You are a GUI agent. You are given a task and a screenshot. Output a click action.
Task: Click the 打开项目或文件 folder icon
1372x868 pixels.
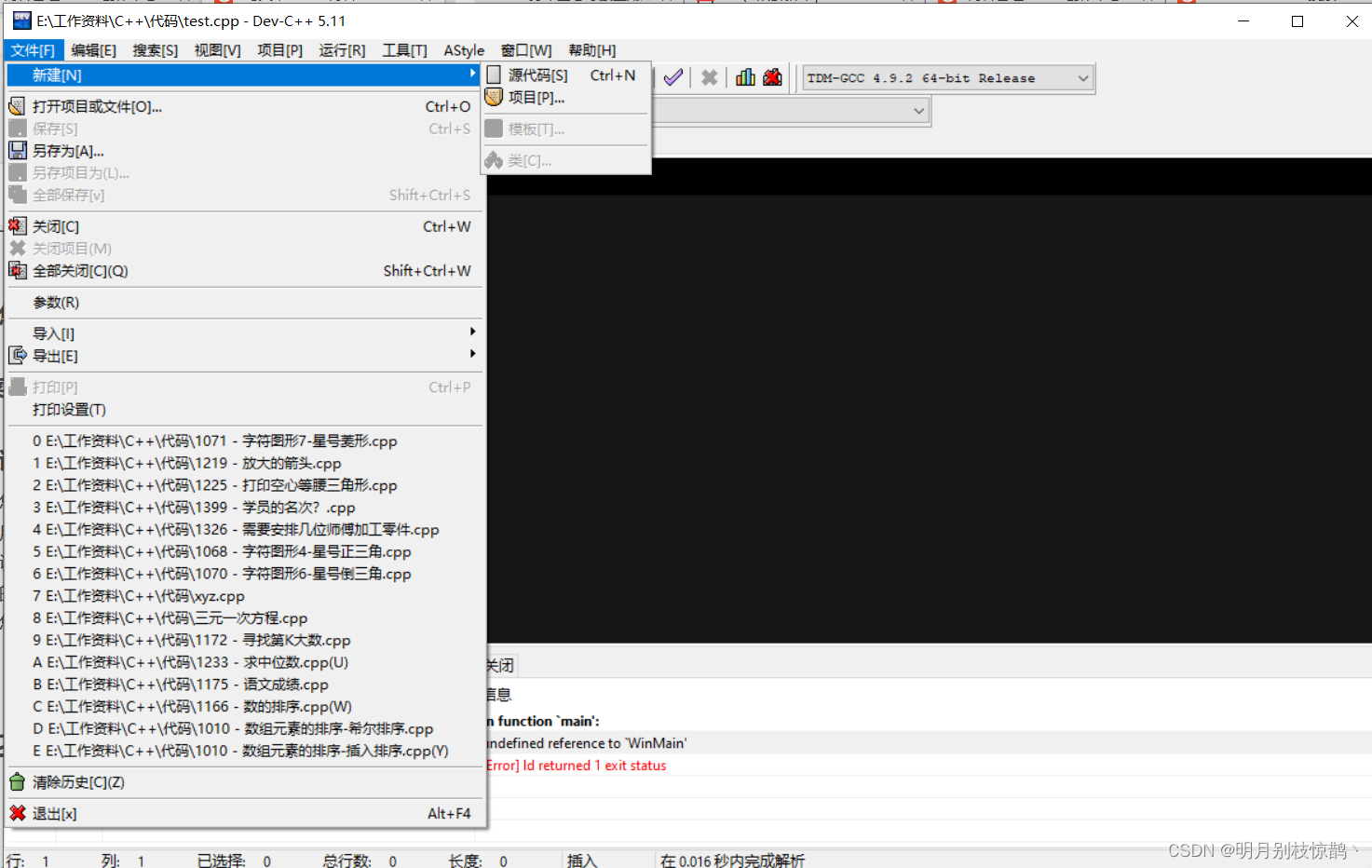(x=17, y=106)
